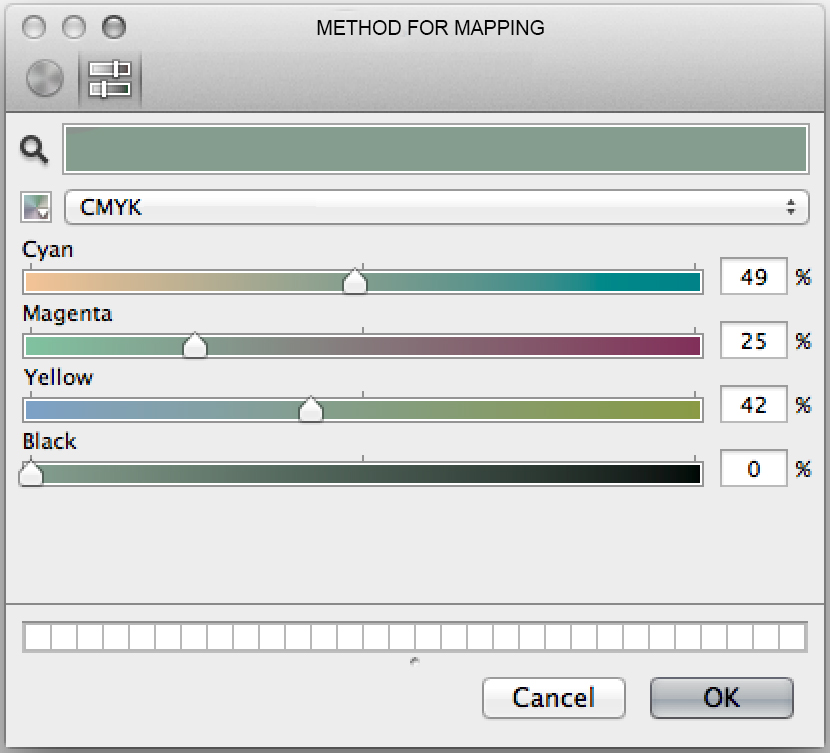Activate the magnifying glass color sampler

coord(35,150)
